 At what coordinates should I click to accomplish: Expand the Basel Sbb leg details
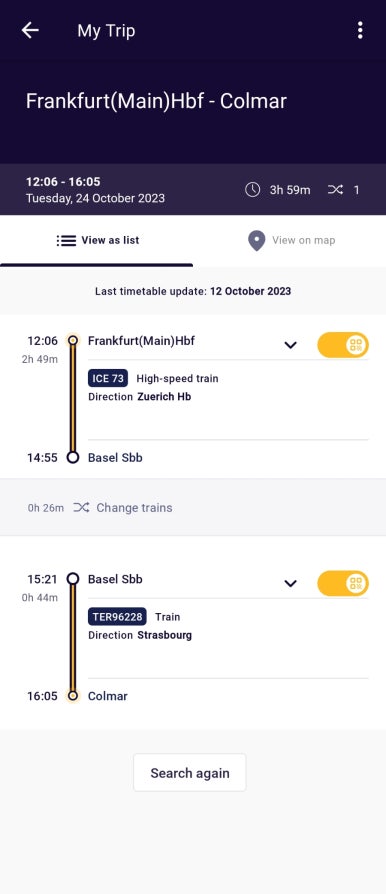[291, 583]
